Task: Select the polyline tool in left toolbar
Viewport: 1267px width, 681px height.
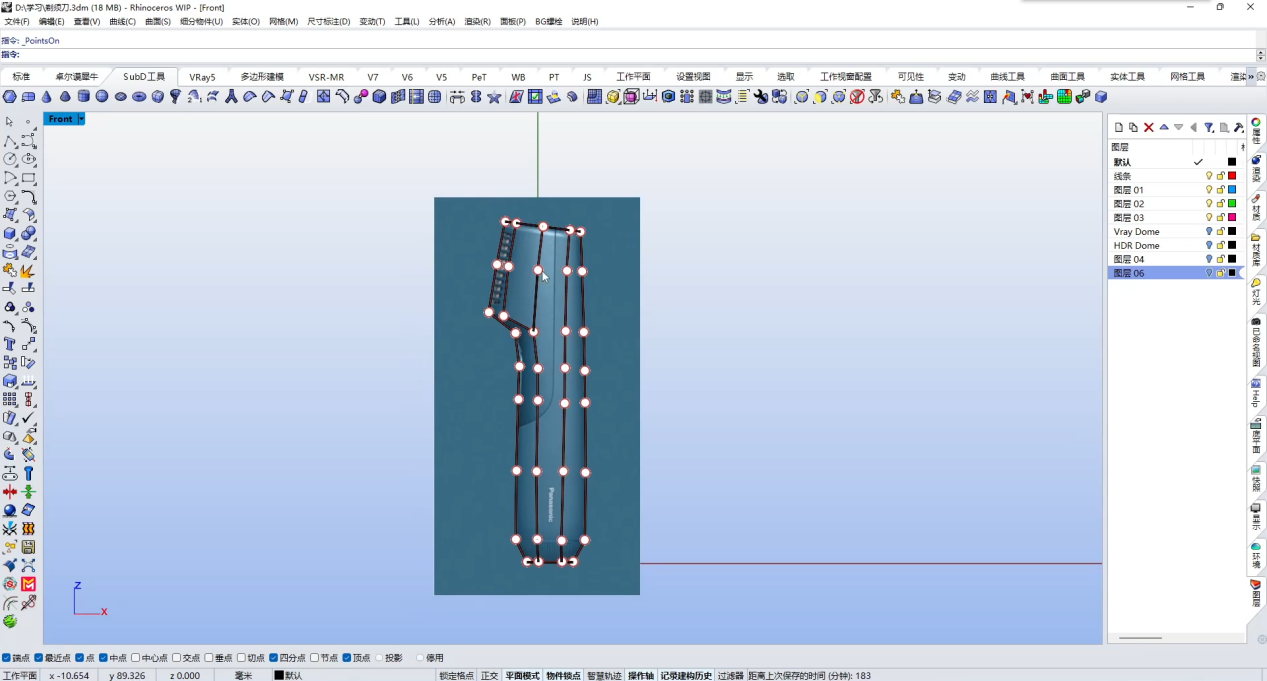Action: tap(10, 141)
